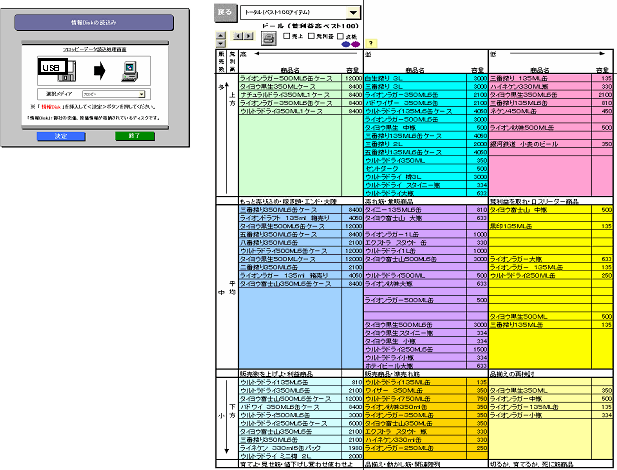The width and height of the screenshot is (617, 470).
Task: Click the computer icon in the dialog
Action: (129, 71)
